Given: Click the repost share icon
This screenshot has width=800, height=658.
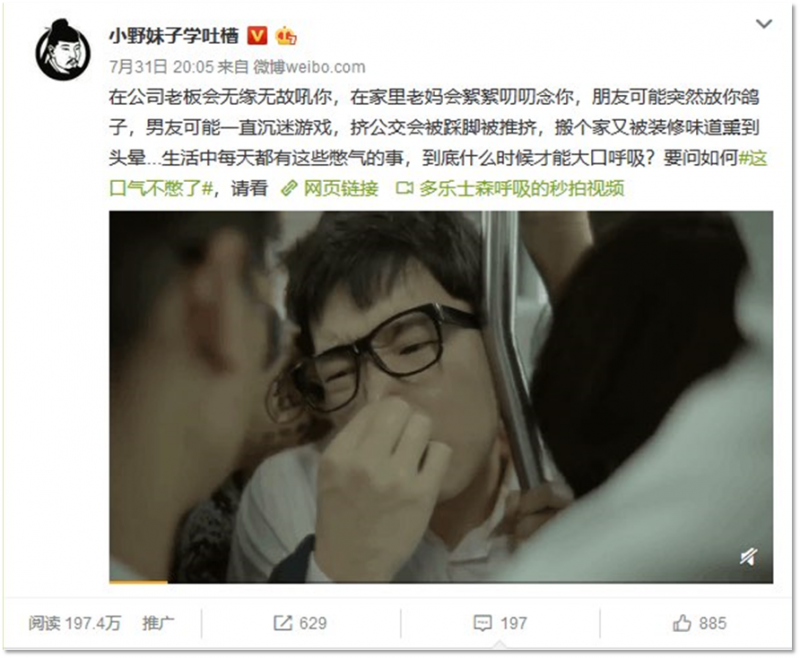Looking at the screenshot, I should [x=283, y=623].
